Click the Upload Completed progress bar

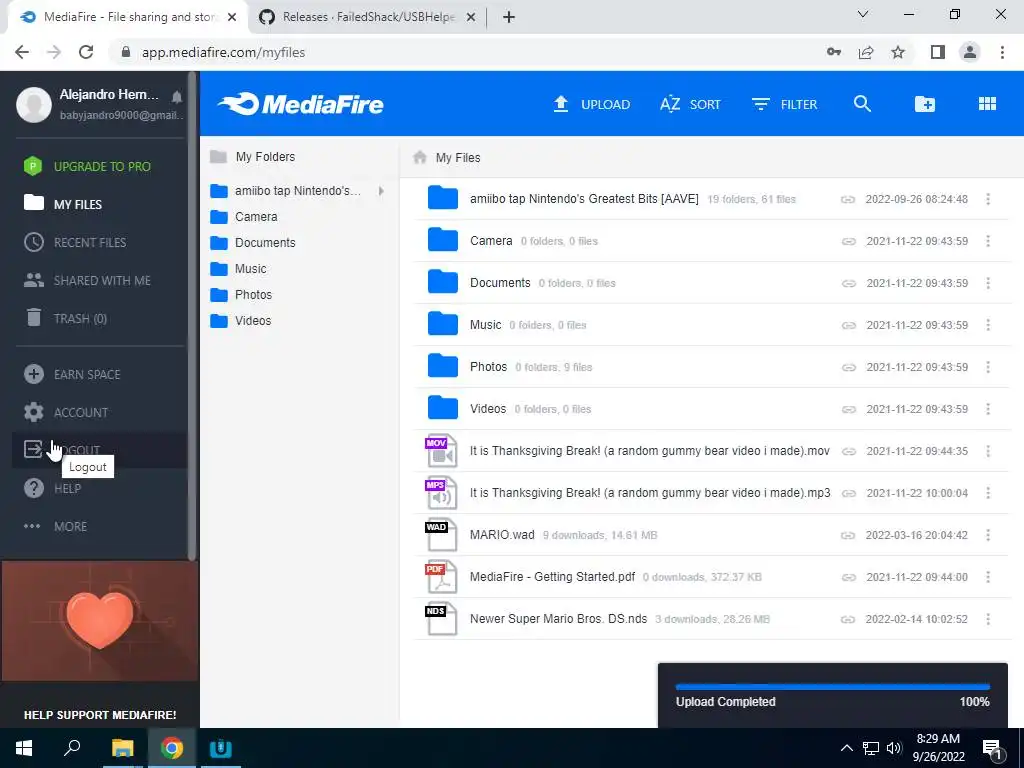833,687
